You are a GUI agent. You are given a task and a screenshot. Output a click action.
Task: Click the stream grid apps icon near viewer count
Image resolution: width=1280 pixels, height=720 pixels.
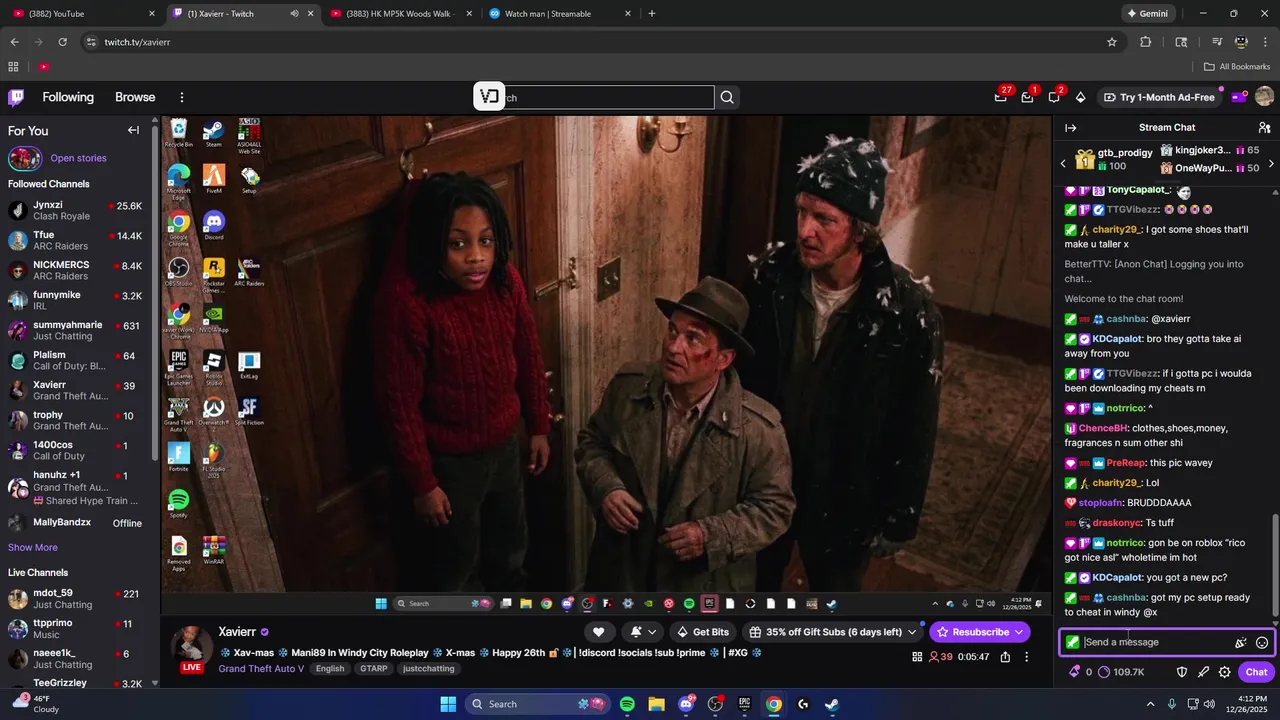coord(917,657)
